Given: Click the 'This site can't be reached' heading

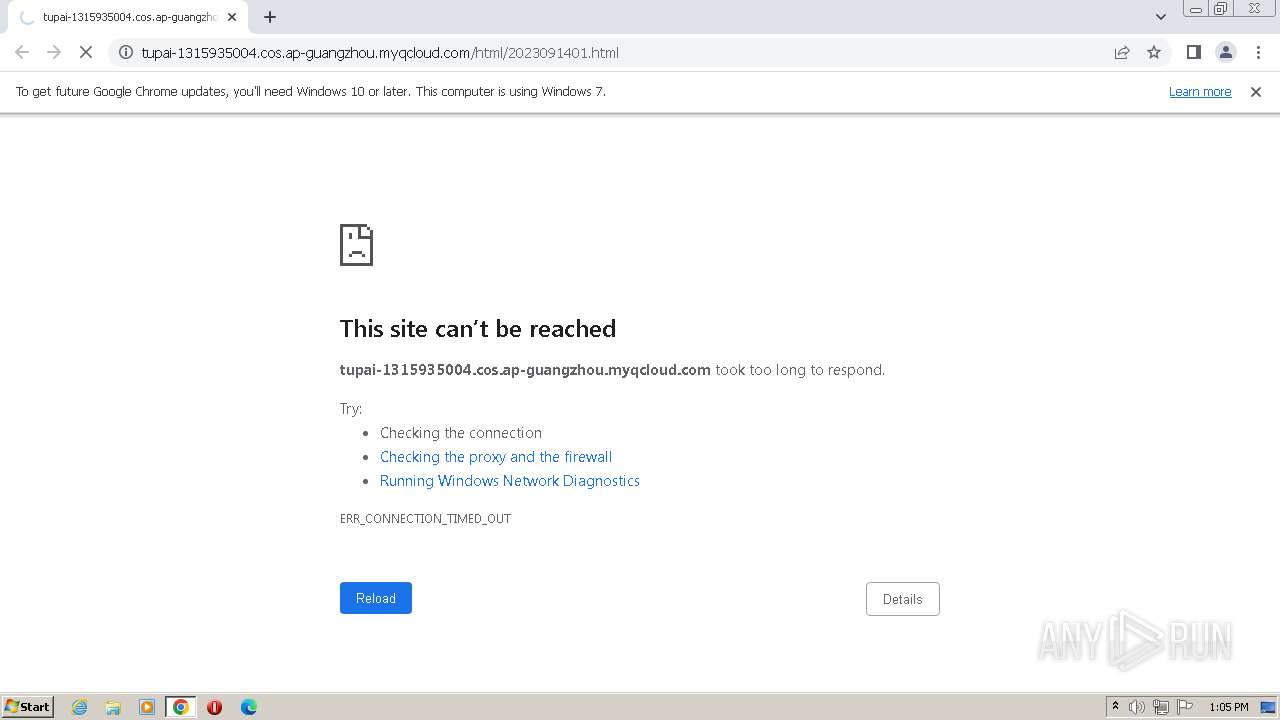Looking at the screenshot, I should click(478, 329).
